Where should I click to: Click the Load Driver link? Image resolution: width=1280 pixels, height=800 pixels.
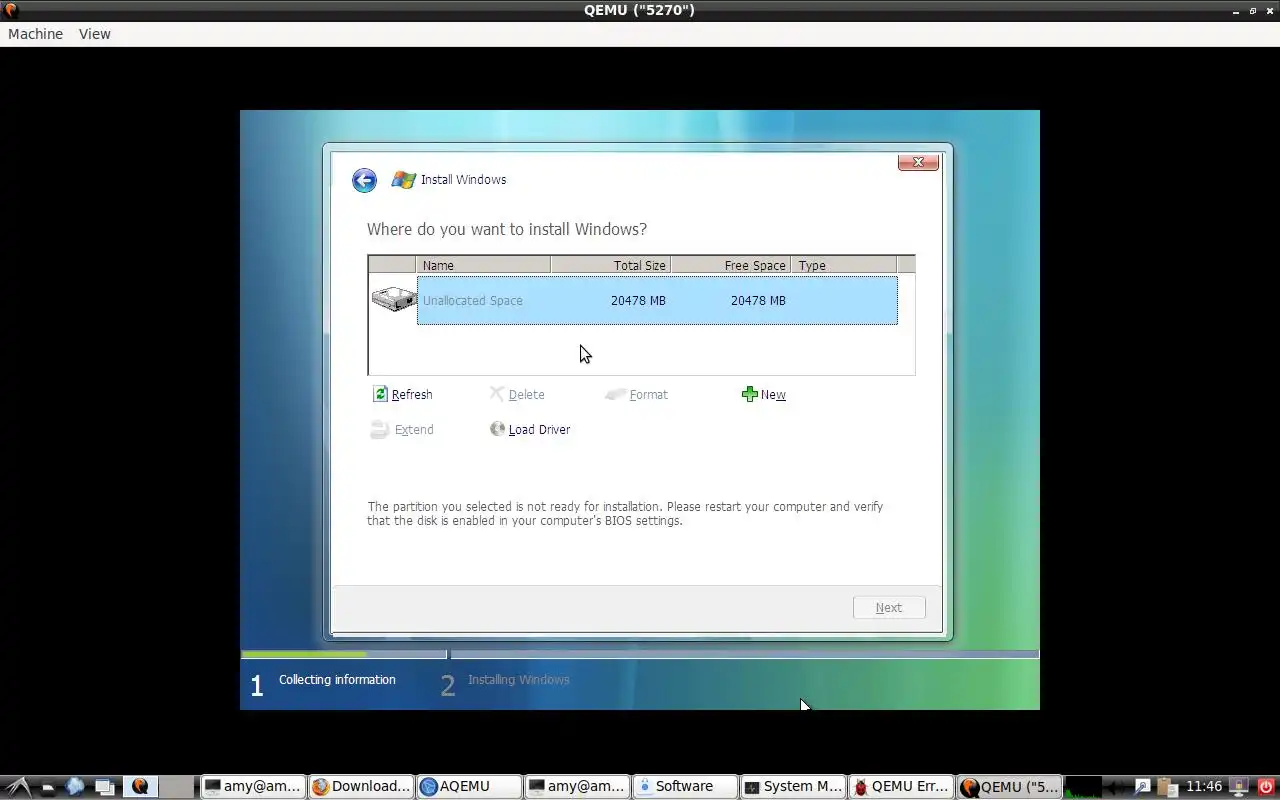[x=539, y=430]
